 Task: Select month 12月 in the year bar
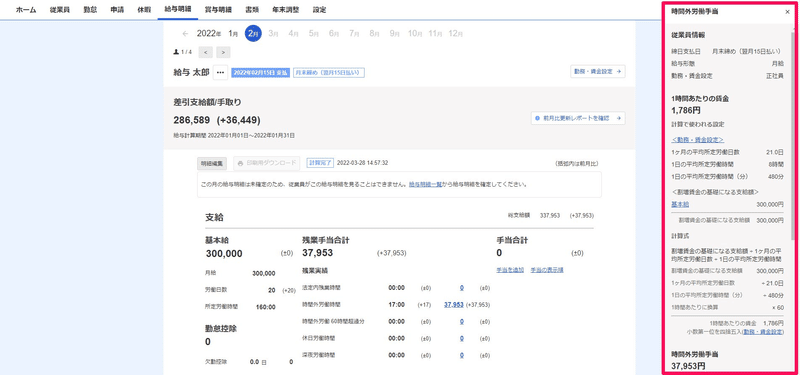(456, 34)
